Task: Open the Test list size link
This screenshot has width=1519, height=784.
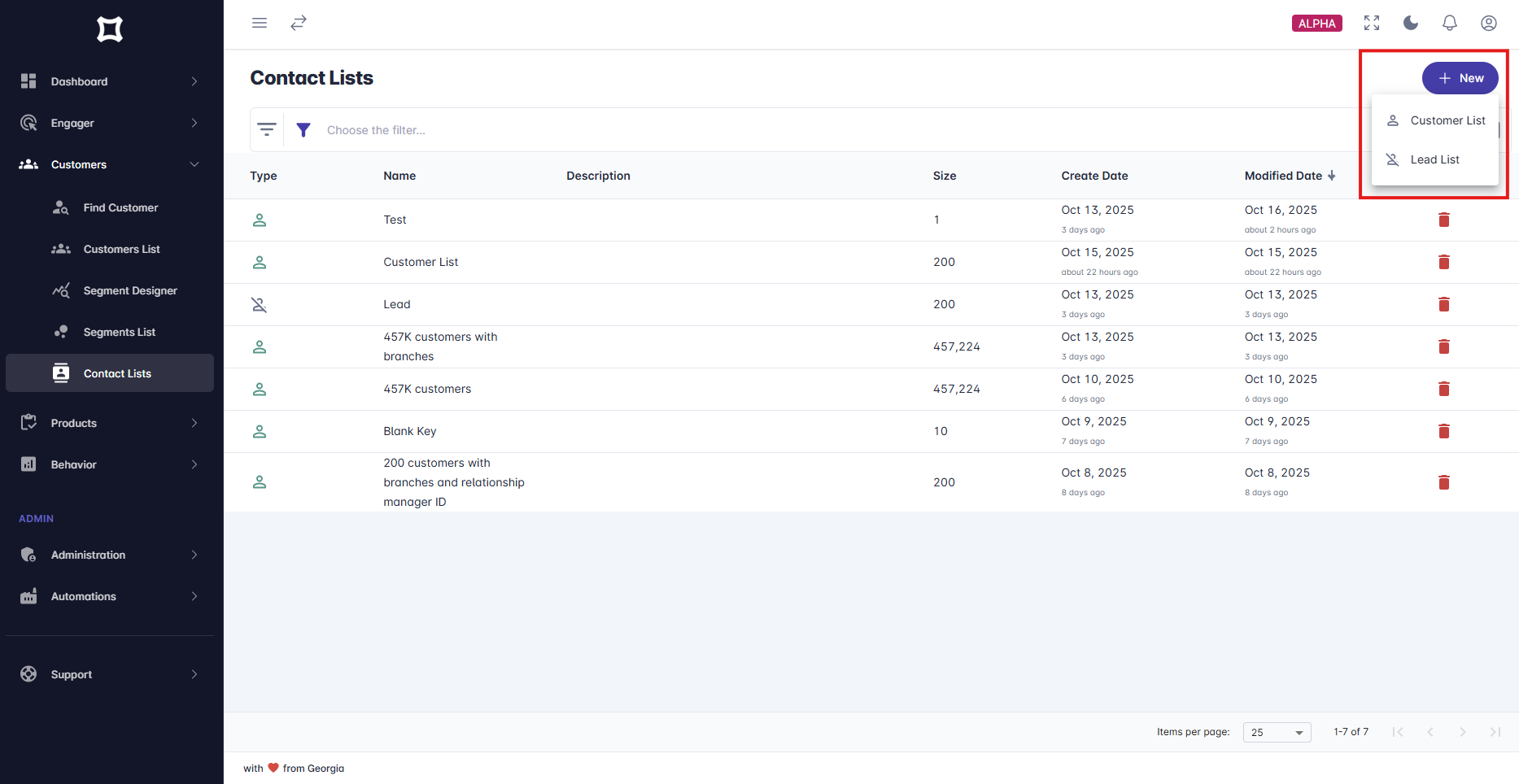Action: [x=936, y=220]
